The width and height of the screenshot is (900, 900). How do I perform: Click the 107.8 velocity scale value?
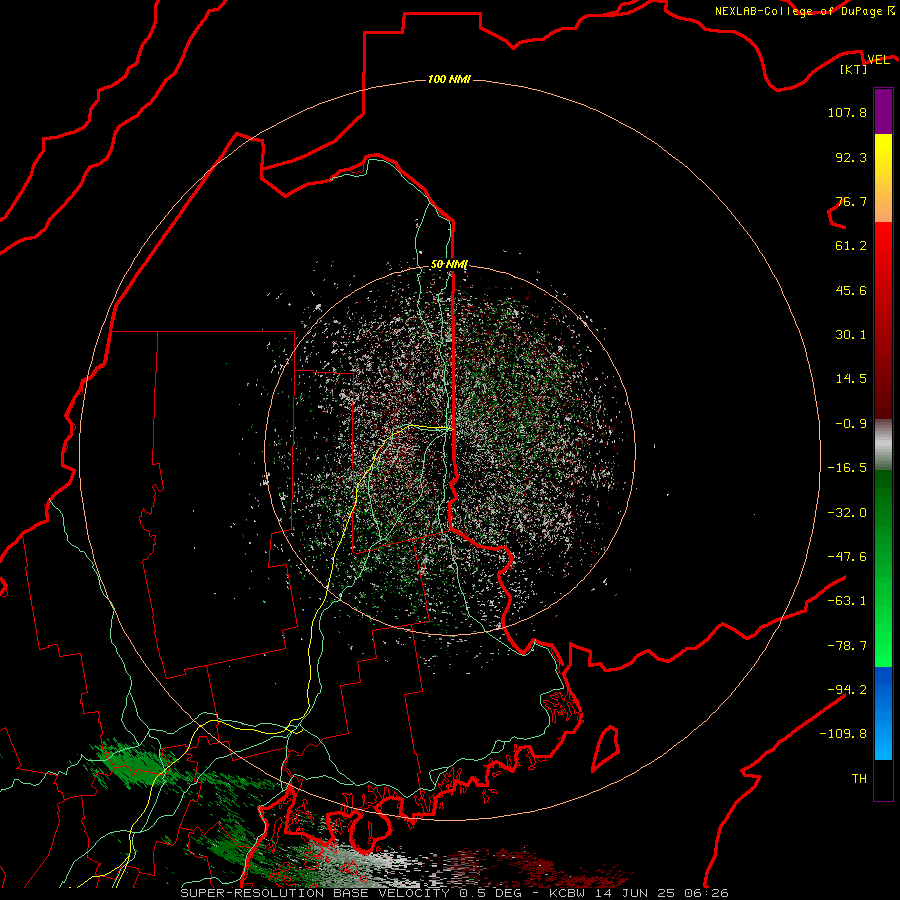point(847,112)
